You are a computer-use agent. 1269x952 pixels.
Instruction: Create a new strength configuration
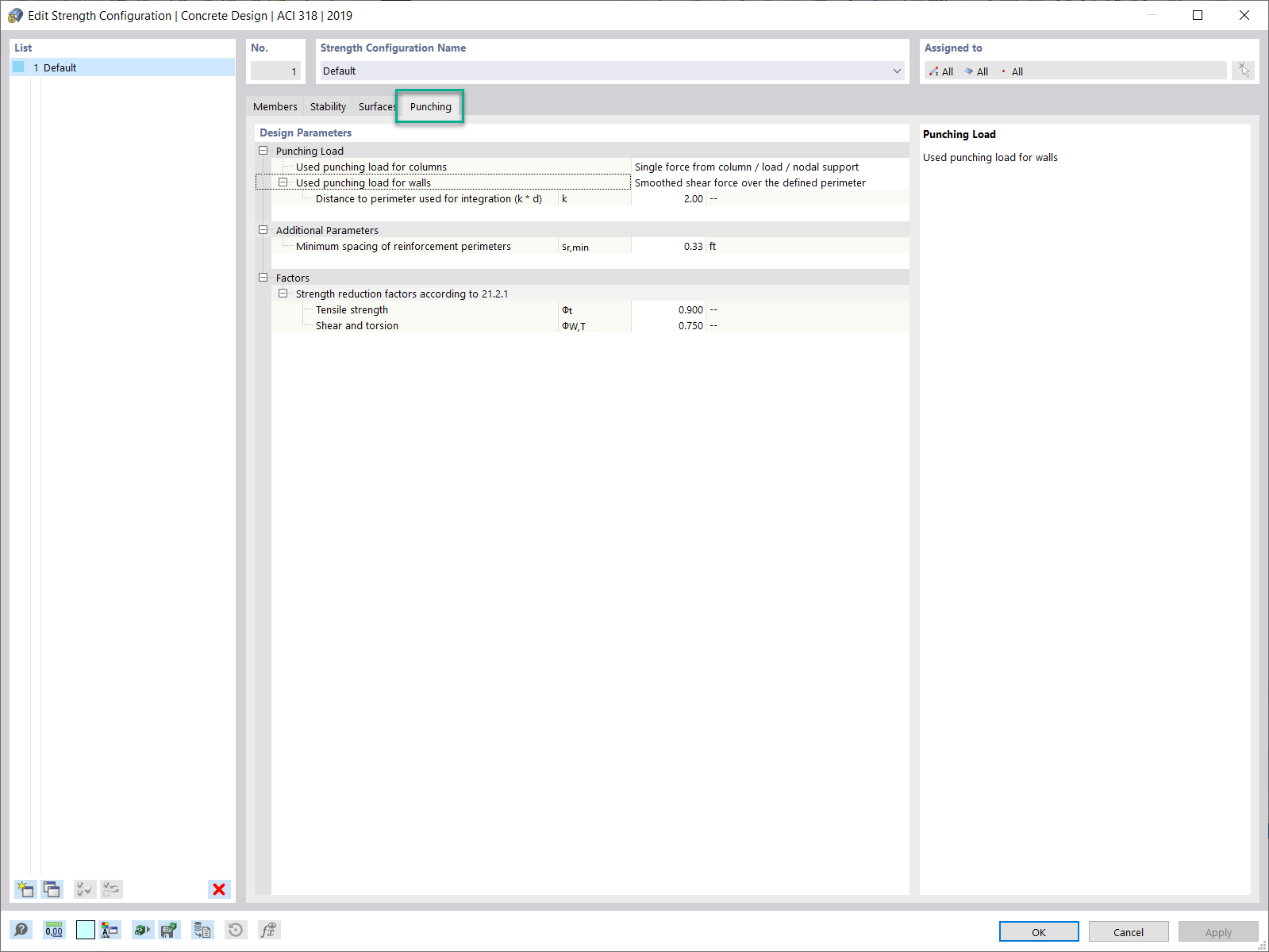[25, 889]
